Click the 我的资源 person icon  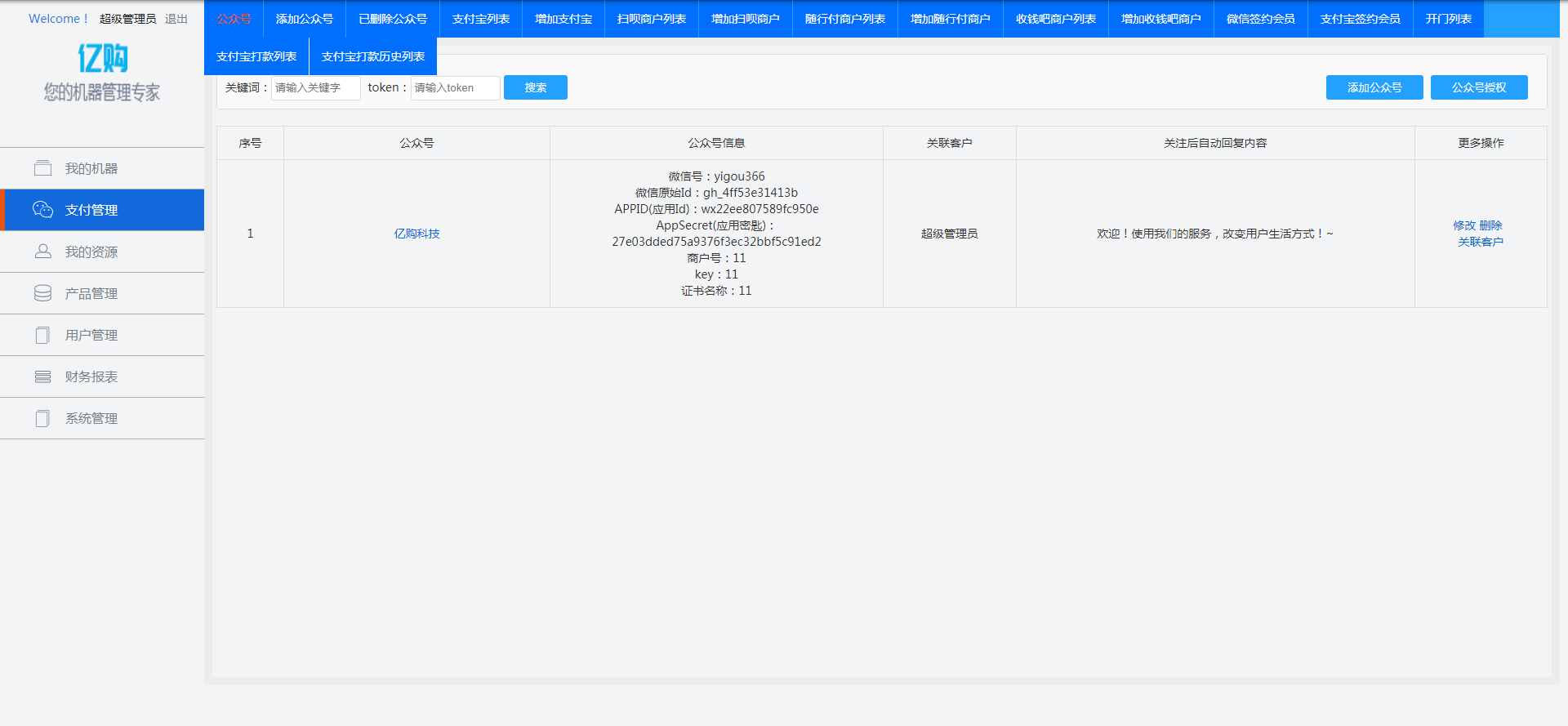(x=42, y=252)
